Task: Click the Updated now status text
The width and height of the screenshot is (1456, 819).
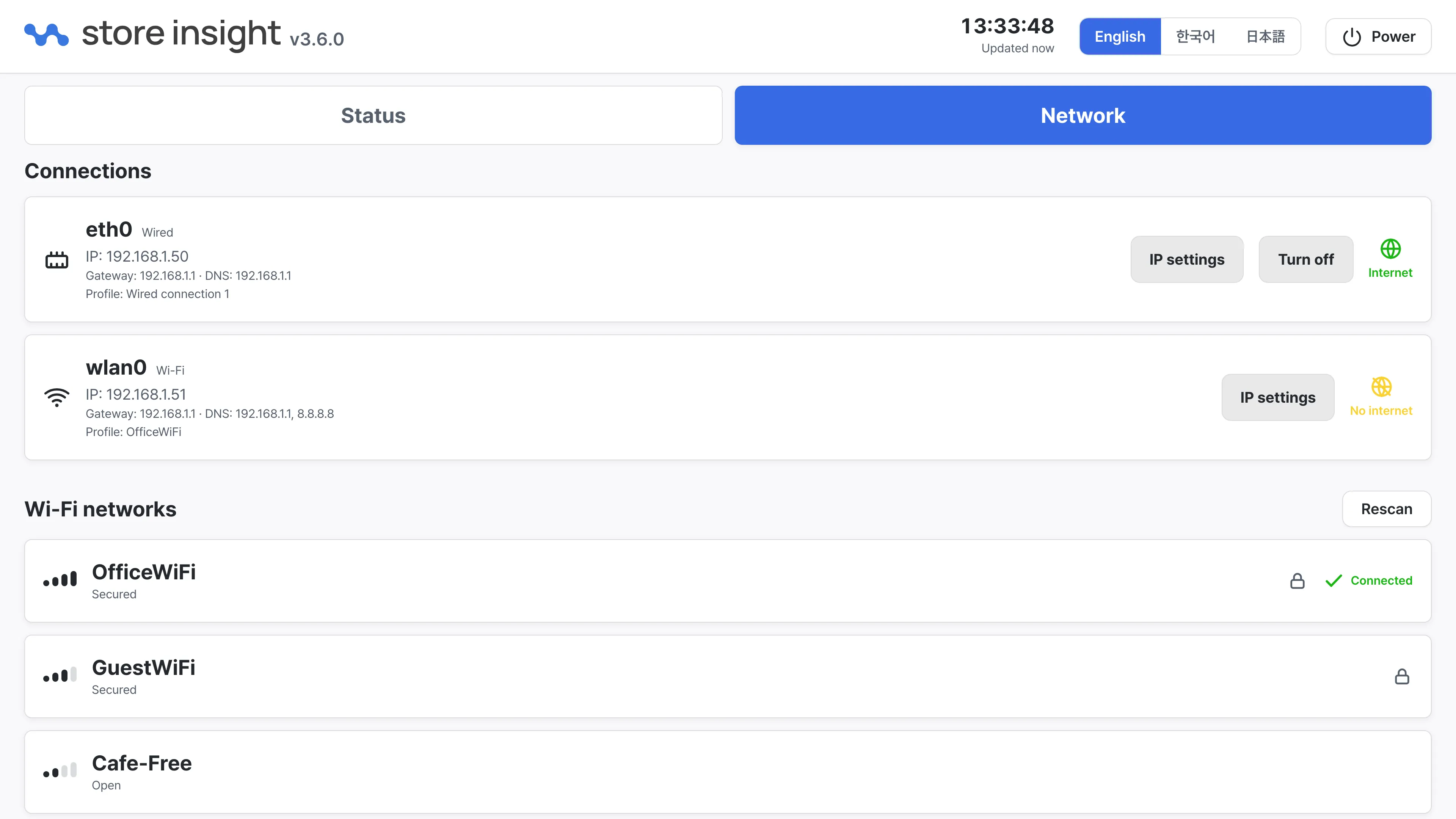Action: (1017, 49)
